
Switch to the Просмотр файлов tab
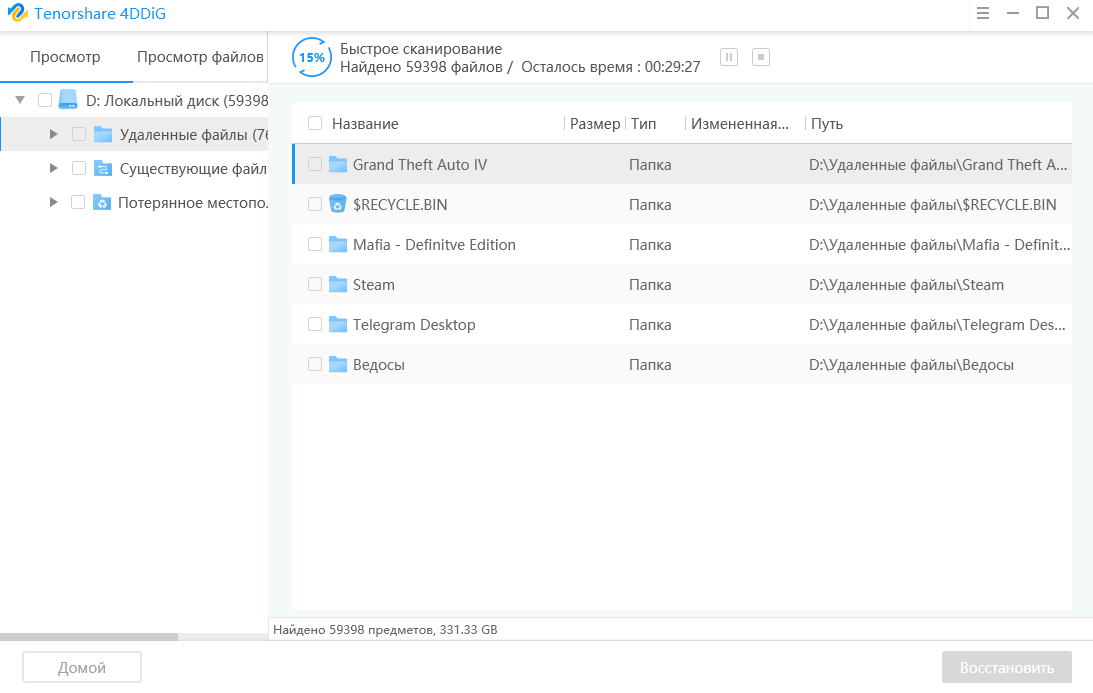200,57
